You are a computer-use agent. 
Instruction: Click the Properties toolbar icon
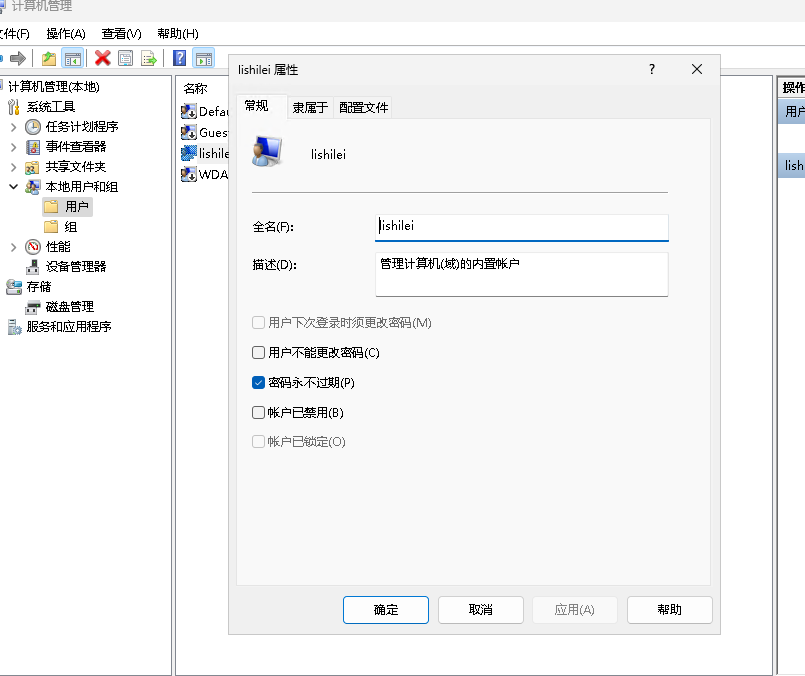[125, 58]
